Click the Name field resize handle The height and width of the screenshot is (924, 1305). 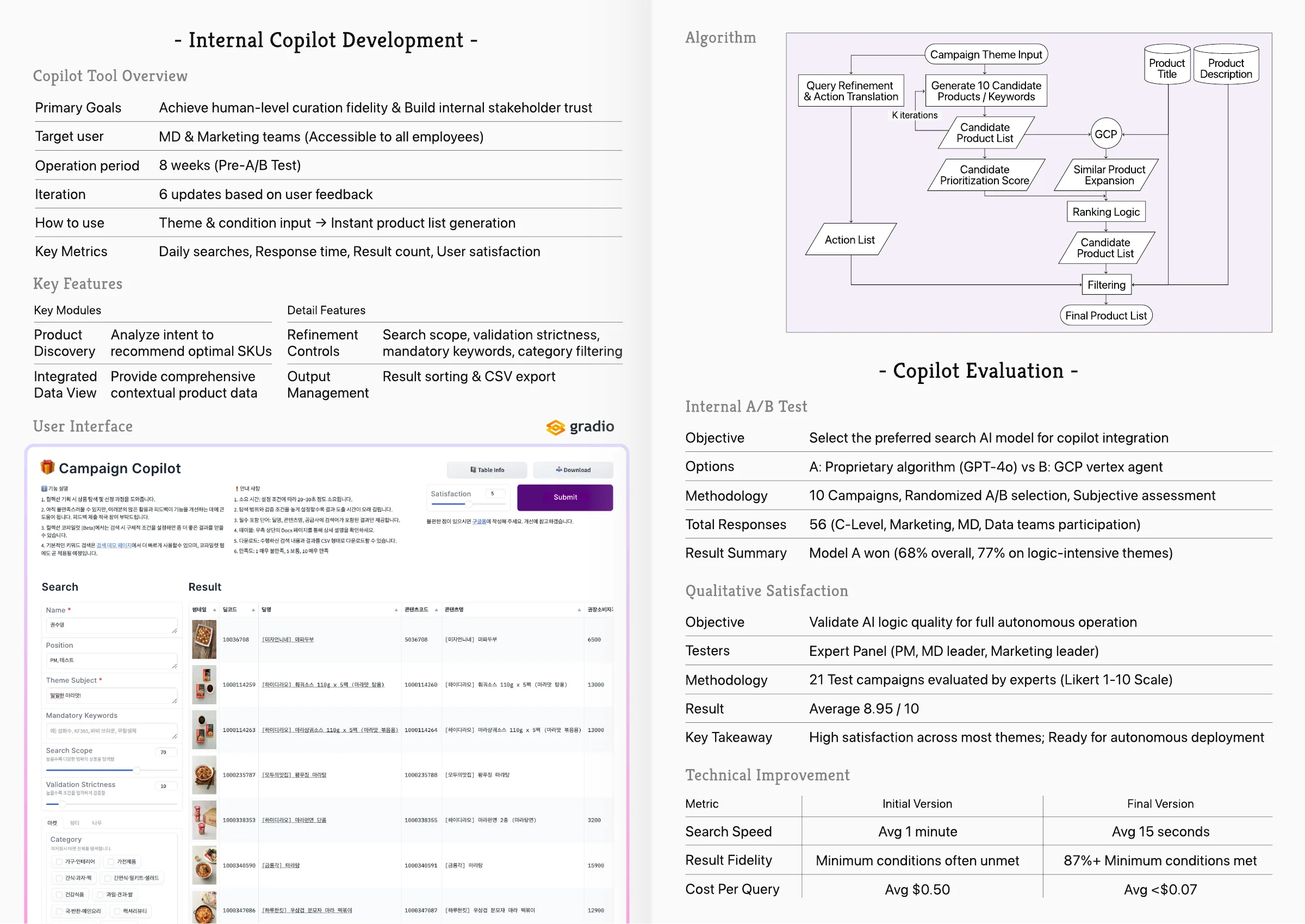tap(174, 630)
